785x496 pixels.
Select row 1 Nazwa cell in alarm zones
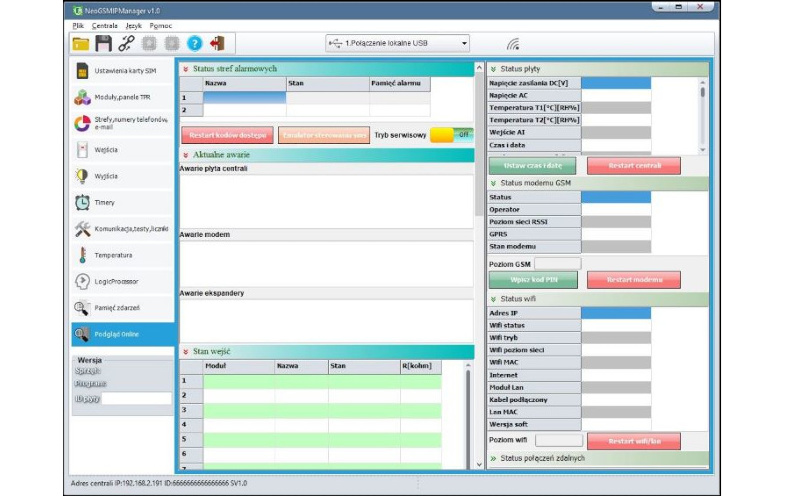(245, 98)
